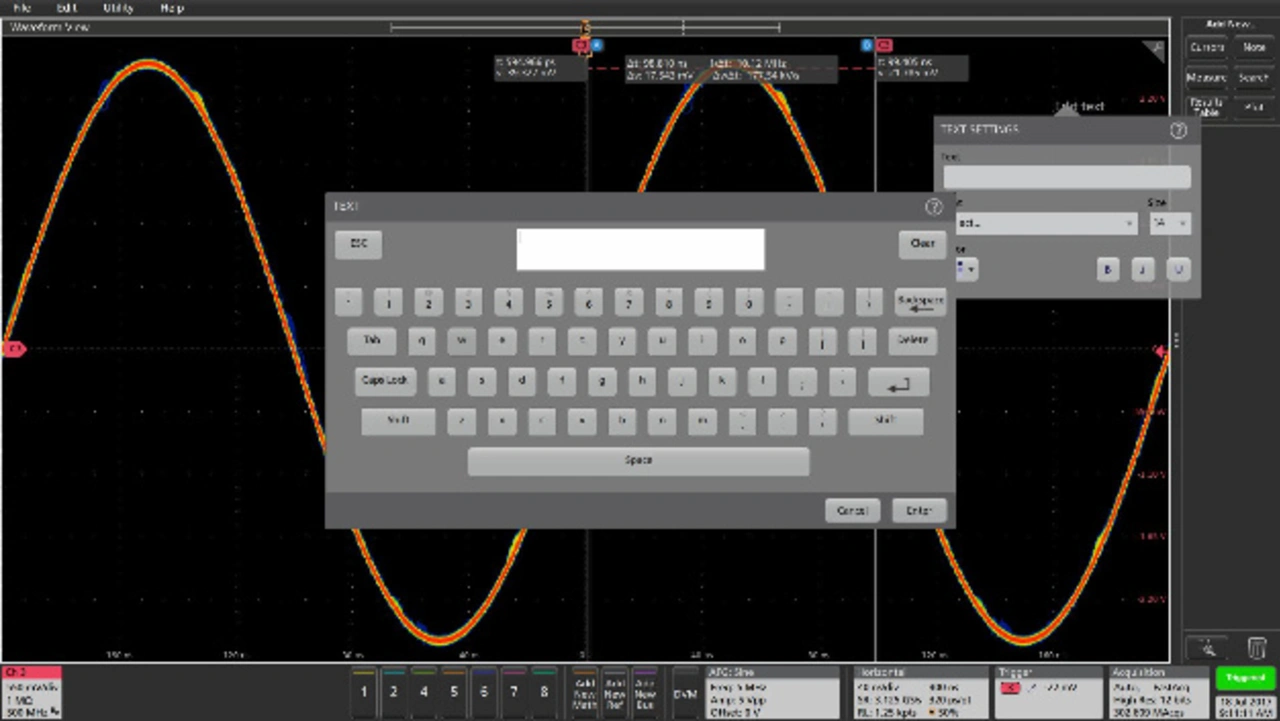Click the trash can icon at bottom right

pyautogui.click(x=1257, y=648)
